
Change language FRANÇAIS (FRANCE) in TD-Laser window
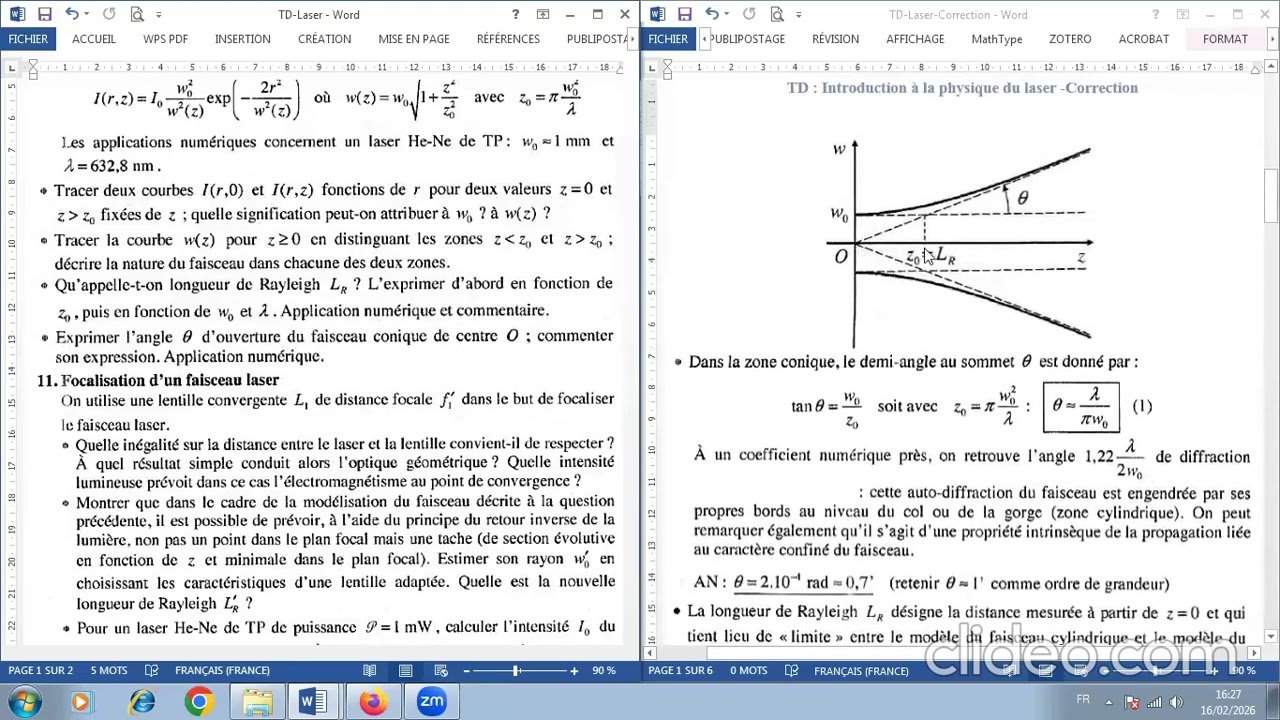[x=222, y=671]
